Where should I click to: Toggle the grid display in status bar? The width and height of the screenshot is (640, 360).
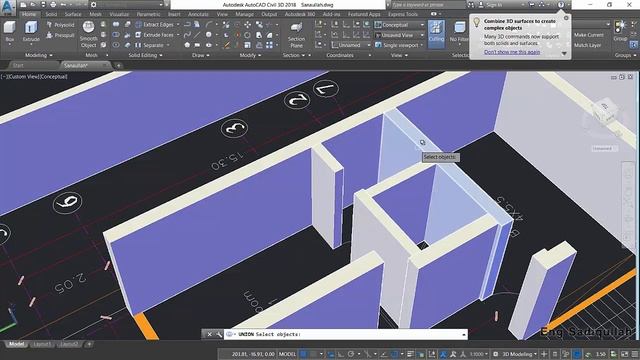pos(303,354)
